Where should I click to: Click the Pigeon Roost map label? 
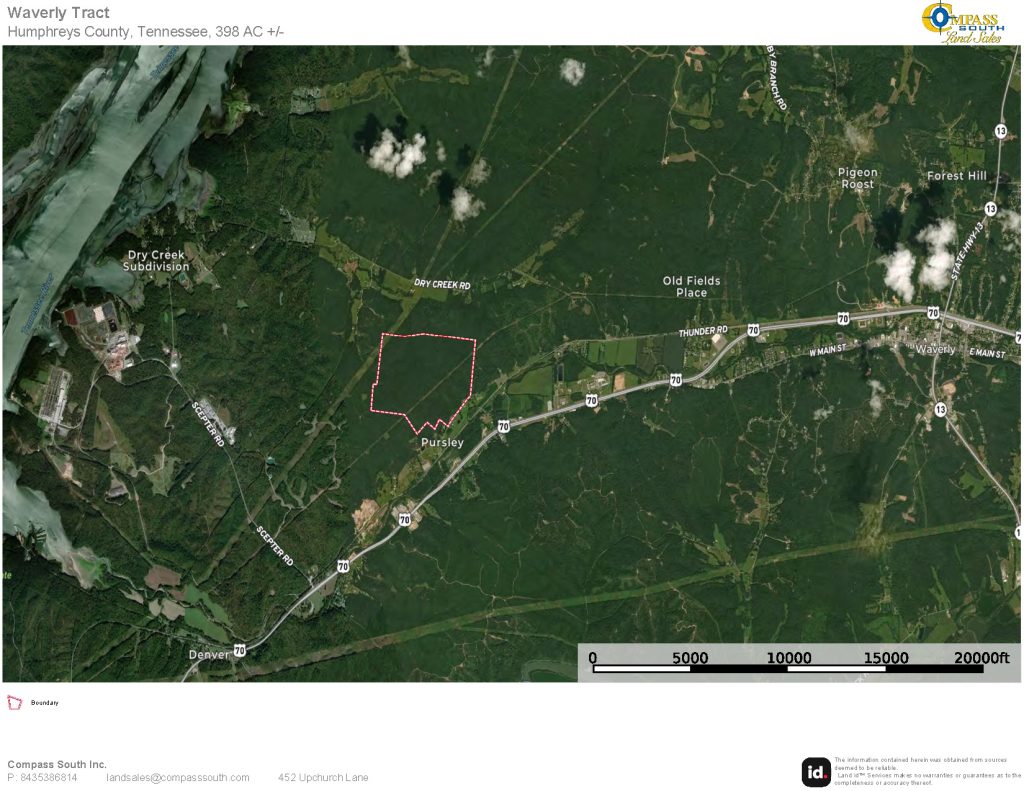(x=857, y=178)
